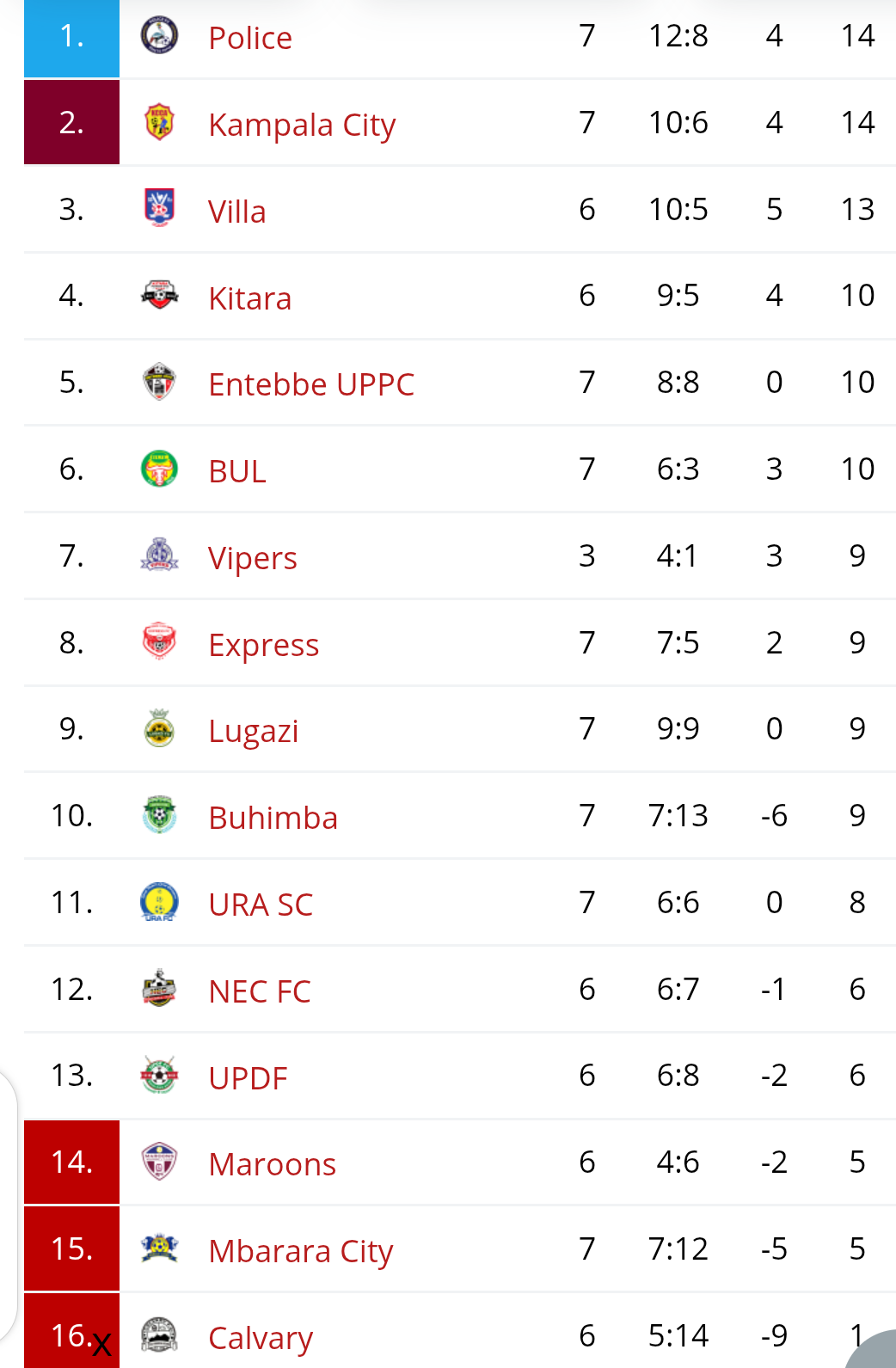
Task: Select the highlighted first-place Police row
Action: 71,36
